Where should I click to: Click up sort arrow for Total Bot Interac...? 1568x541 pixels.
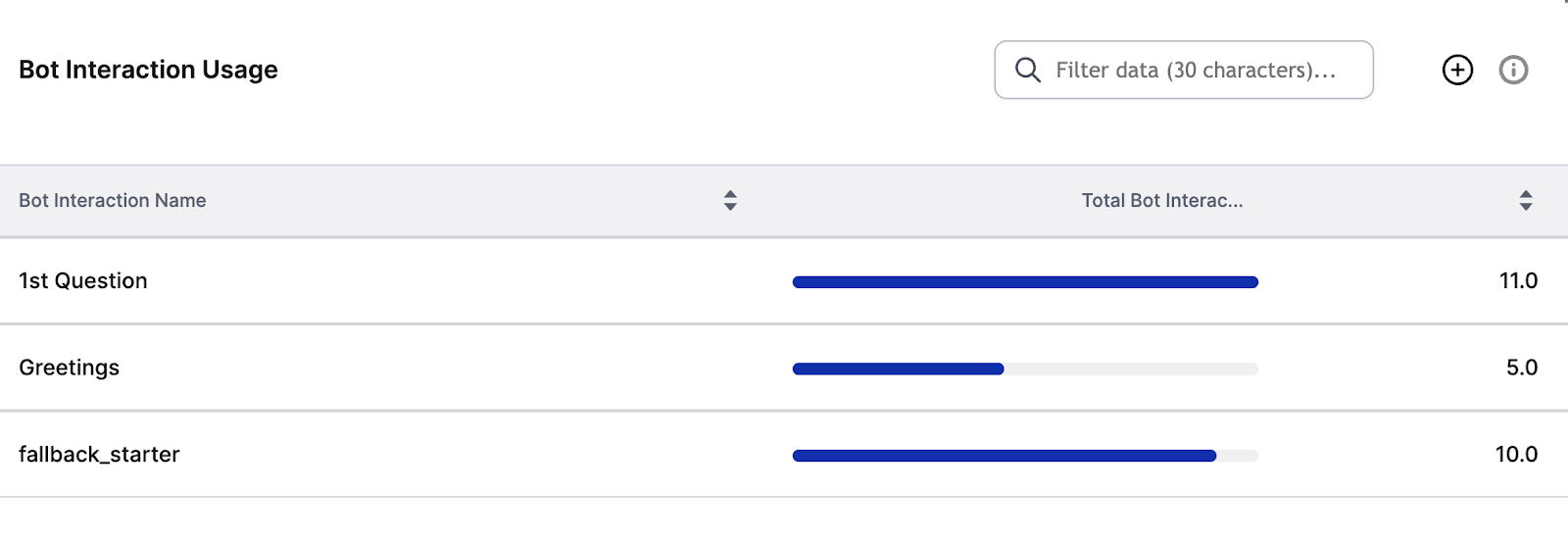pyautogui.click(x=1526, y=194)
